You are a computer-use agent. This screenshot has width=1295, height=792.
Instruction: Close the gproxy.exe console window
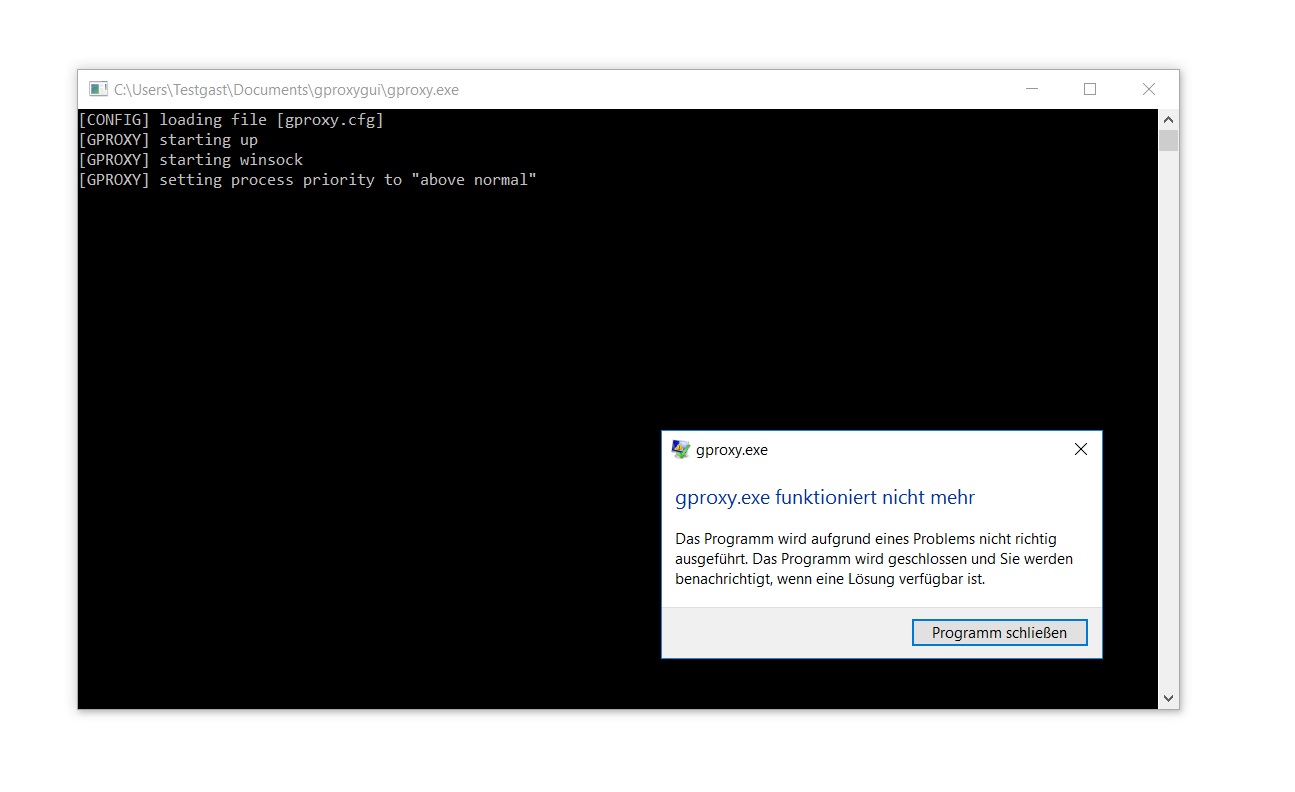click(x=1149, y=89)
